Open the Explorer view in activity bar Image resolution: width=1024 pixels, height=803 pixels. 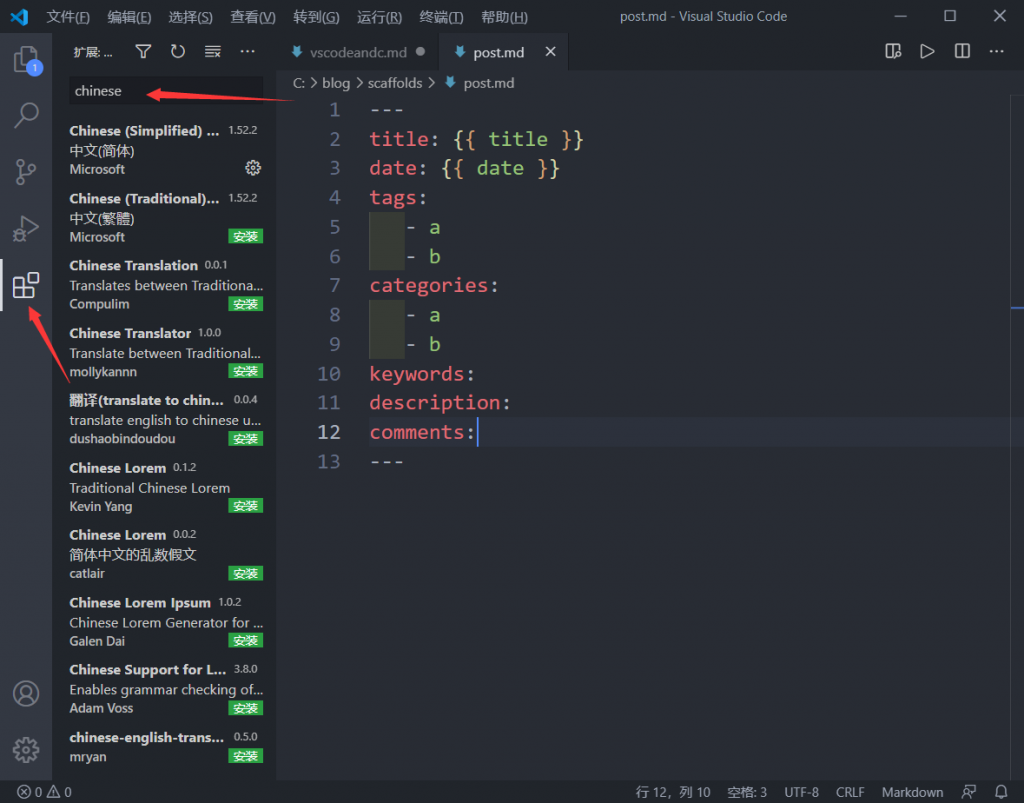tap(25, 60)
